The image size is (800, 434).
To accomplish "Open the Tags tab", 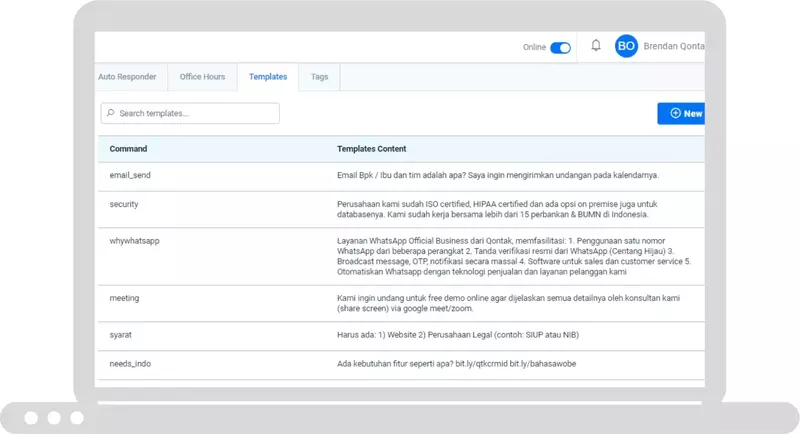I will pyautogui.click(x=319, y=76).
